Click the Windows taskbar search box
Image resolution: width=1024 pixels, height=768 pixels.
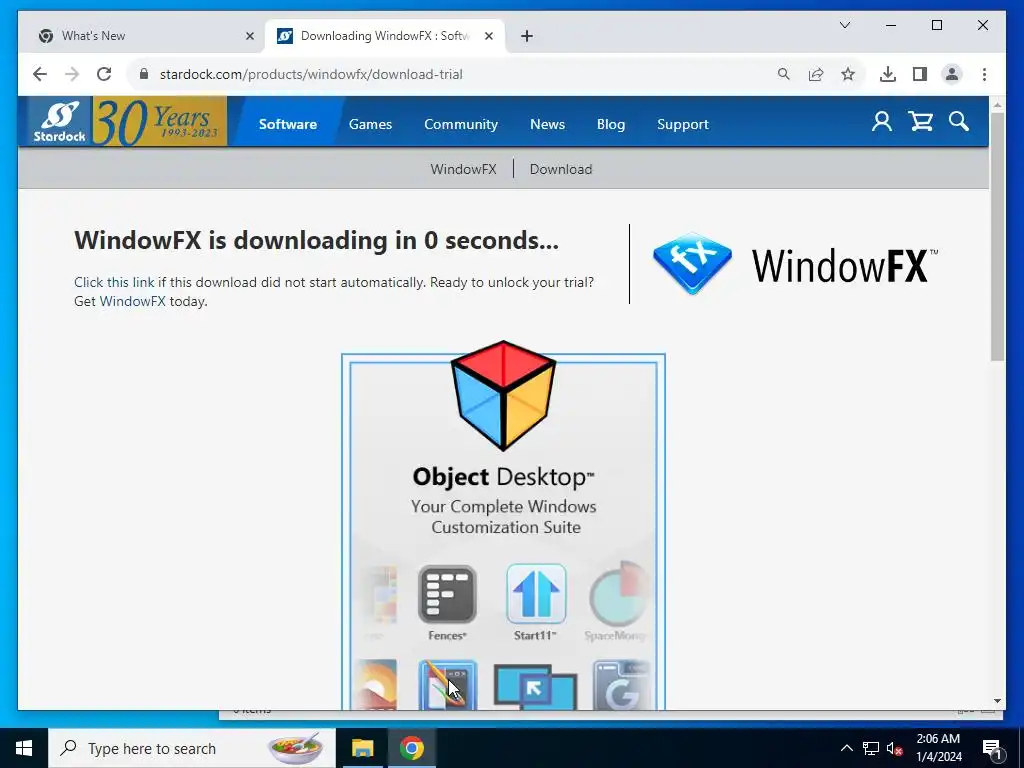(192, 748)
